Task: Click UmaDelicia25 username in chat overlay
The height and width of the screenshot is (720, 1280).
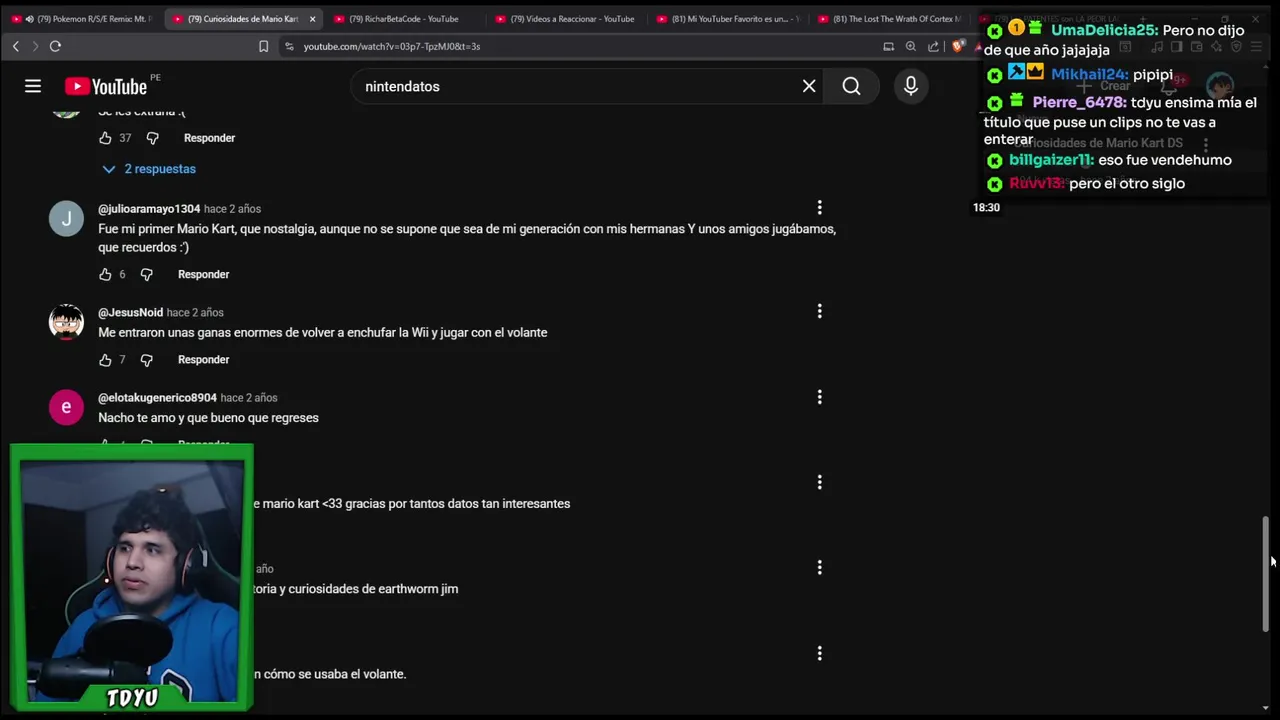Action: pos(1104,31)
